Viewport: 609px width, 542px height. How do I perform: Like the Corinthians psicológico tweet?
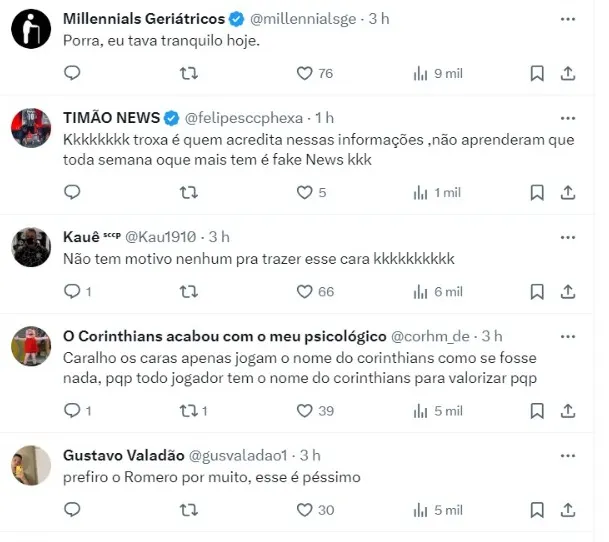pos(305,410)
